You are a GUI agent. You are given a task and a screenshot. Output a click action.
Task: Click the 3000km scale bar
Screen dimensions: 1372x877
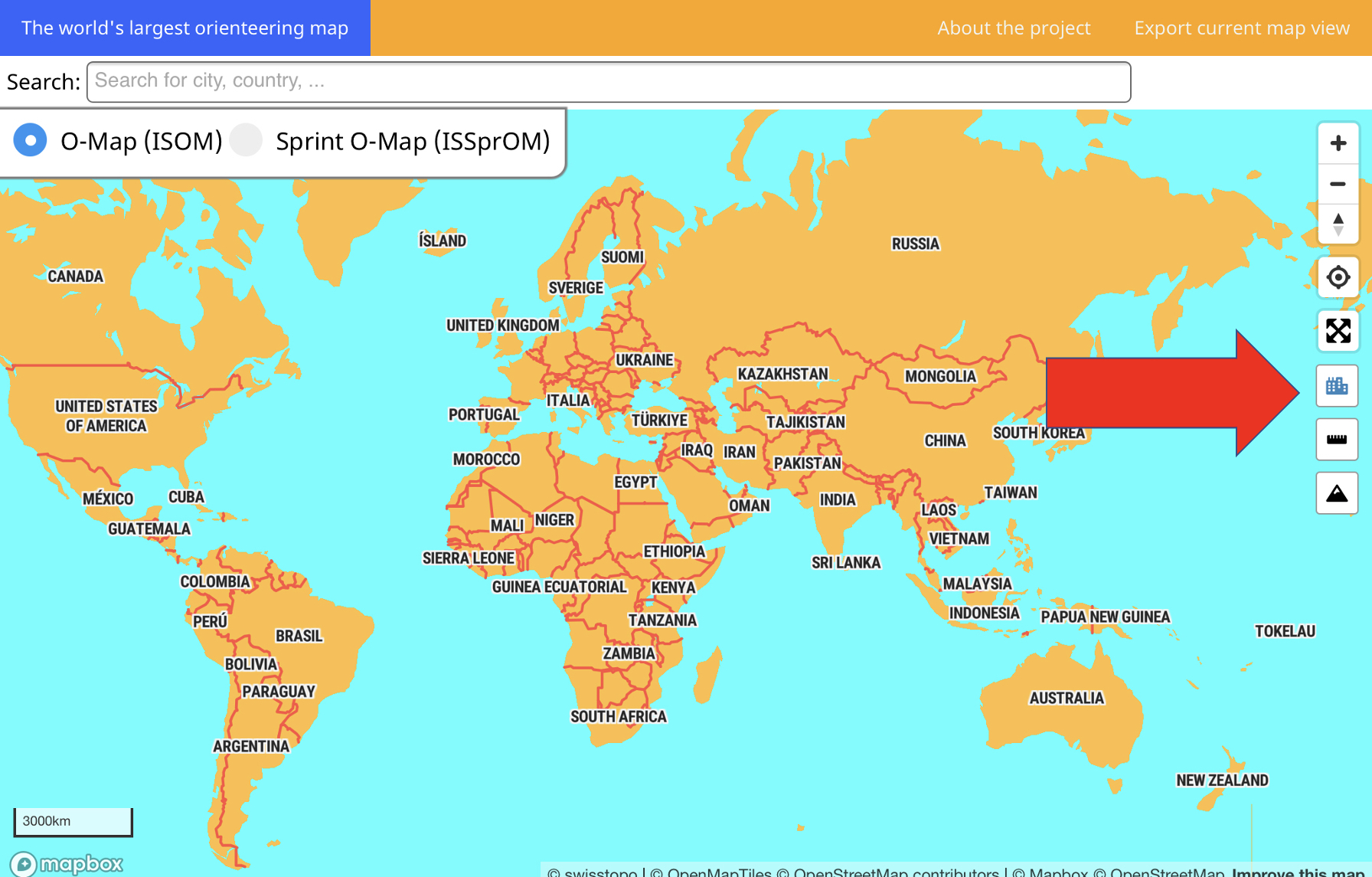pos(73,821)
